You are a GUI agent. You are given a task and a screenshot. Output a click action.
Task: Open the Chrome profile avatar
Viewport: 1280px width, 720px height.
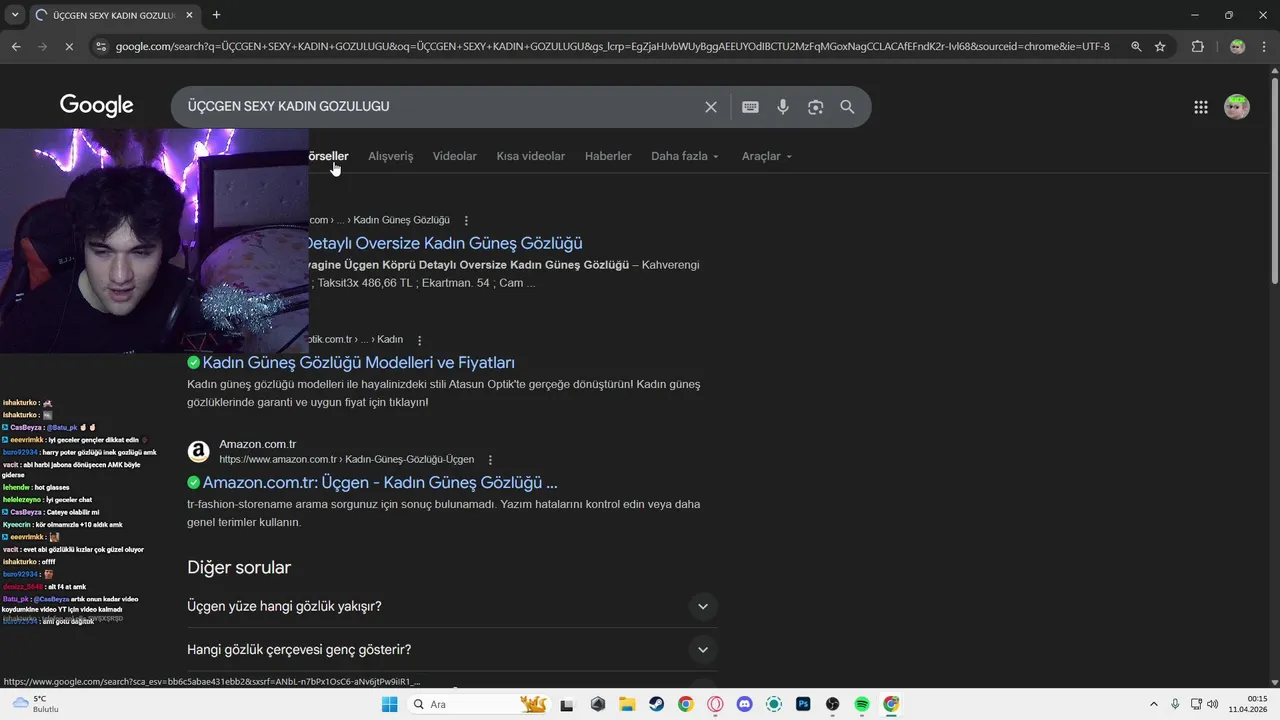click(x=1237, y=46)
